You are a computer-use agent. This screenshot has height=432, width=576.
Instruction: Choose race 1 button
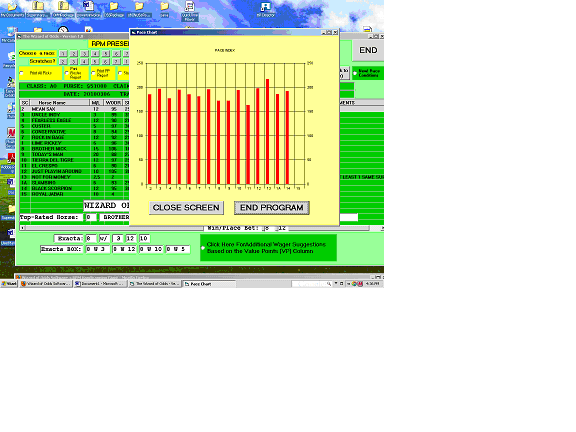pyautogui.click(x=63, y=54)
